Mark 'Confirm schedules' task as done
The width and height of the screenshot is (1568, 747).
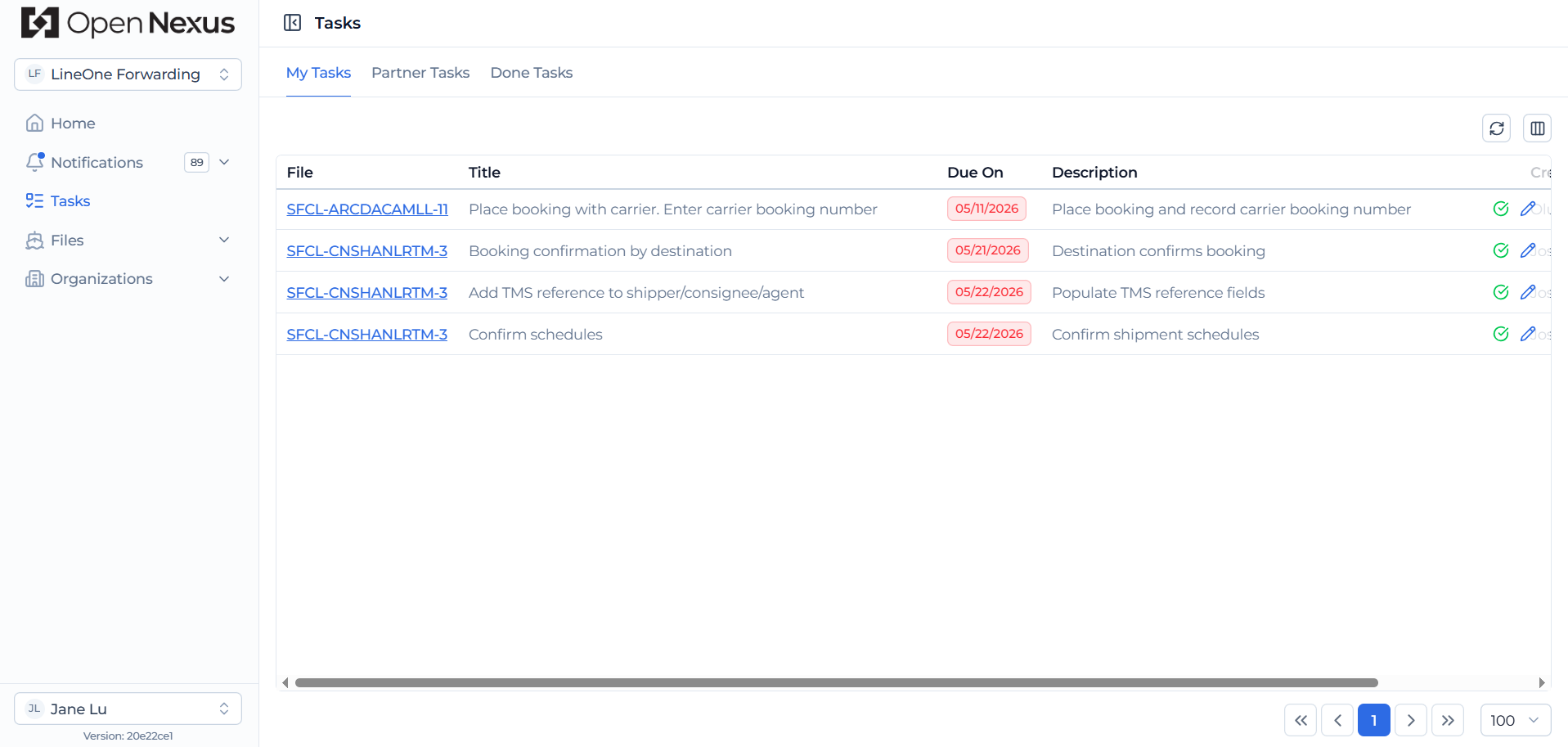point(1500,334)
